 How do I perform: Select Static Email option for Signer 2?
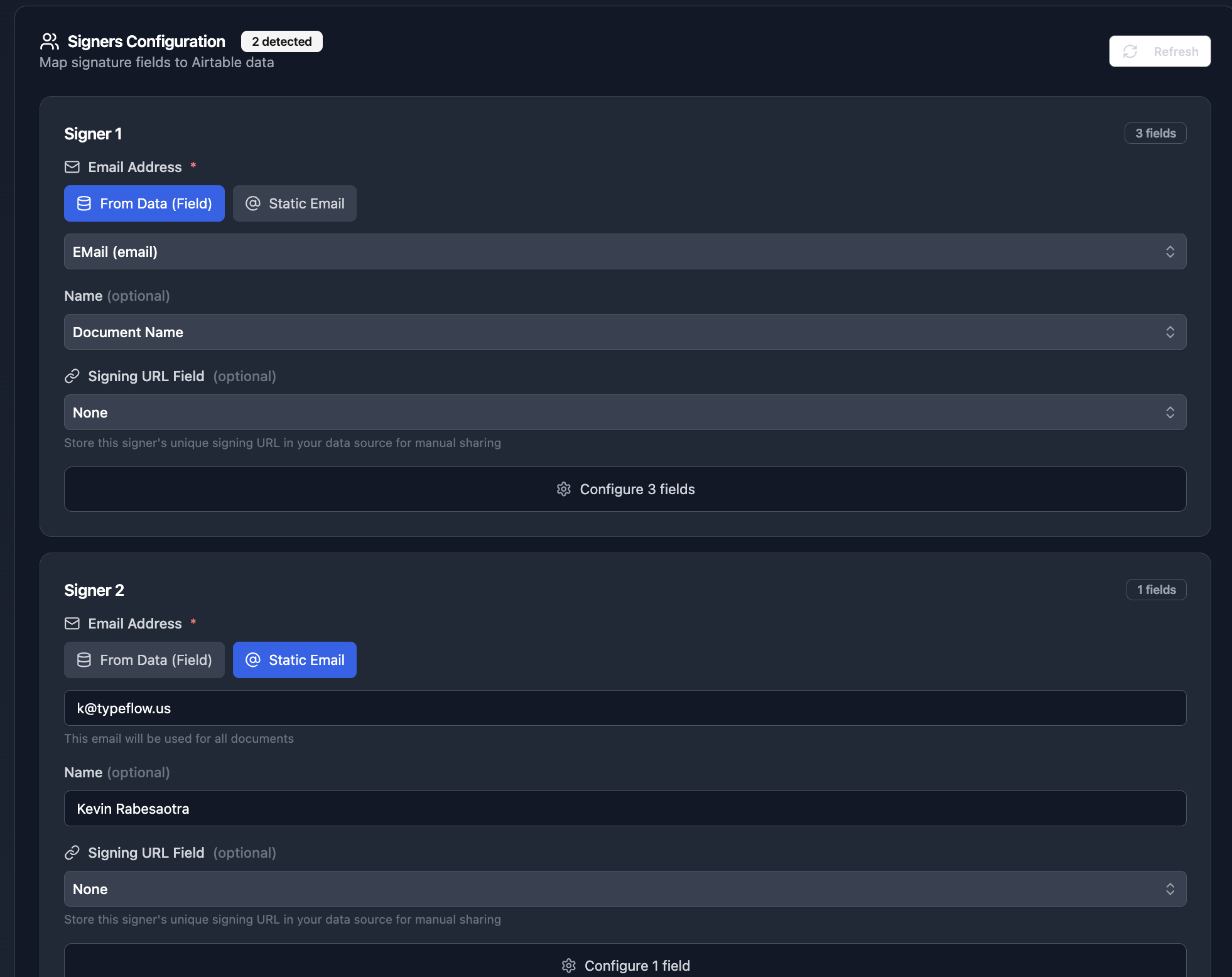click(294, 660)
